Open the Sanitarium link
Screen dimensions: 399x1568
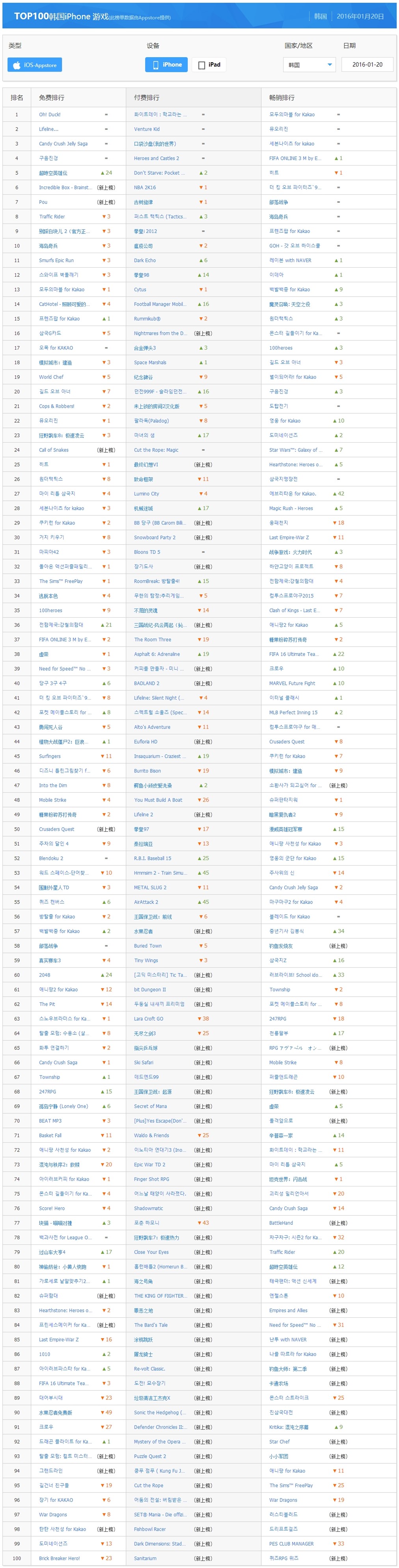point(145,1558)
